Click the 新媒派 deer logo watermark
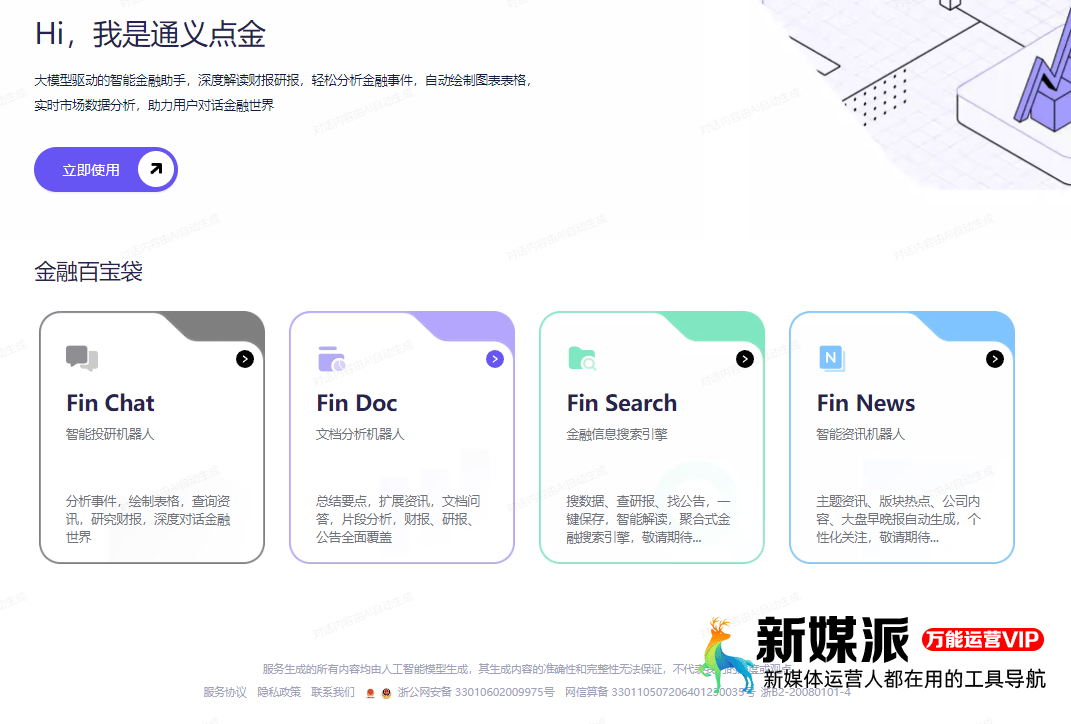This screenshot has height=724, width=1071. (724, 655)
